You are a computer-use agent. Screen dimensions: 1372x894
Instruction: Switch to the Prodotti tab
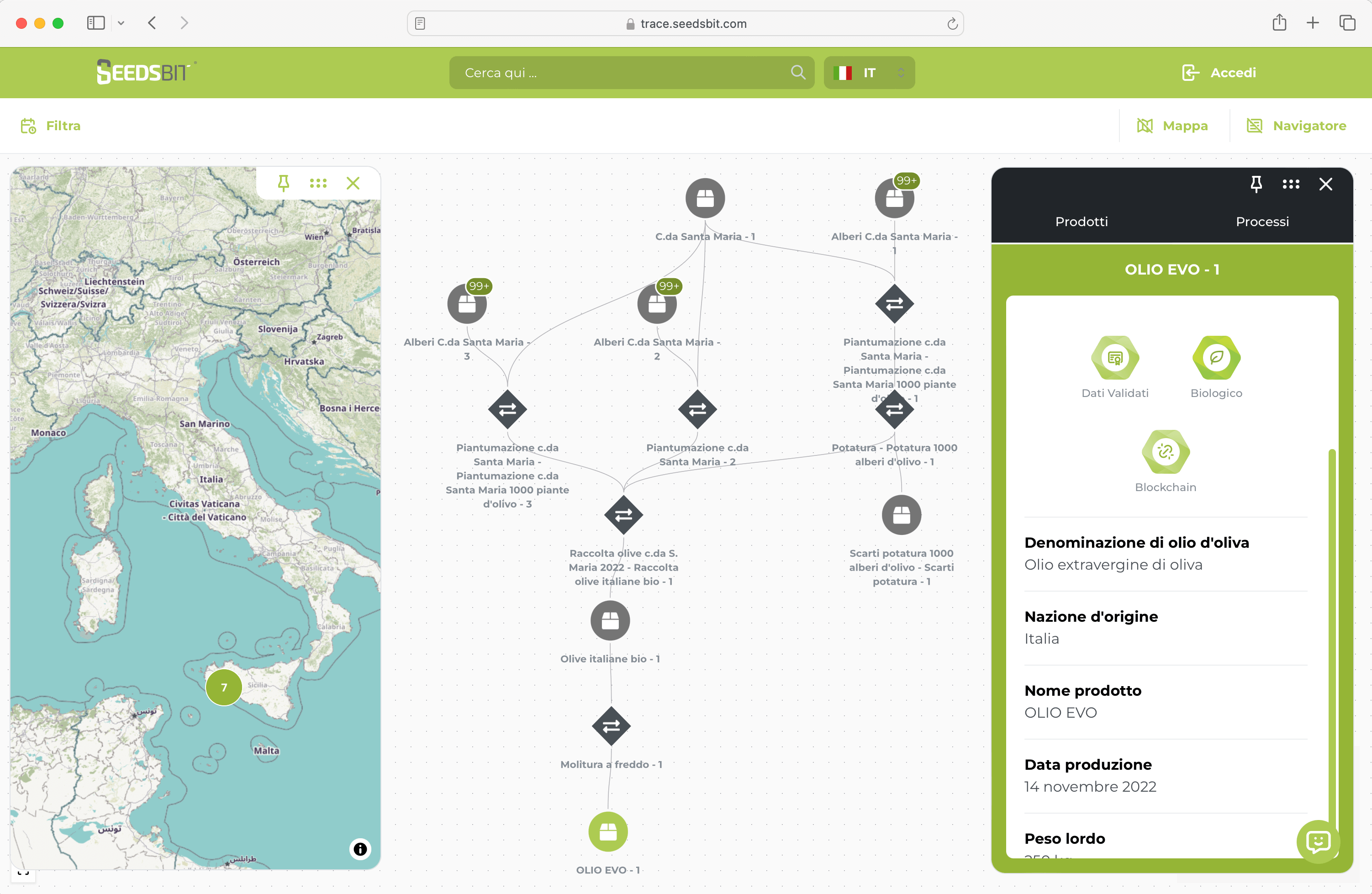(1081, 222)
